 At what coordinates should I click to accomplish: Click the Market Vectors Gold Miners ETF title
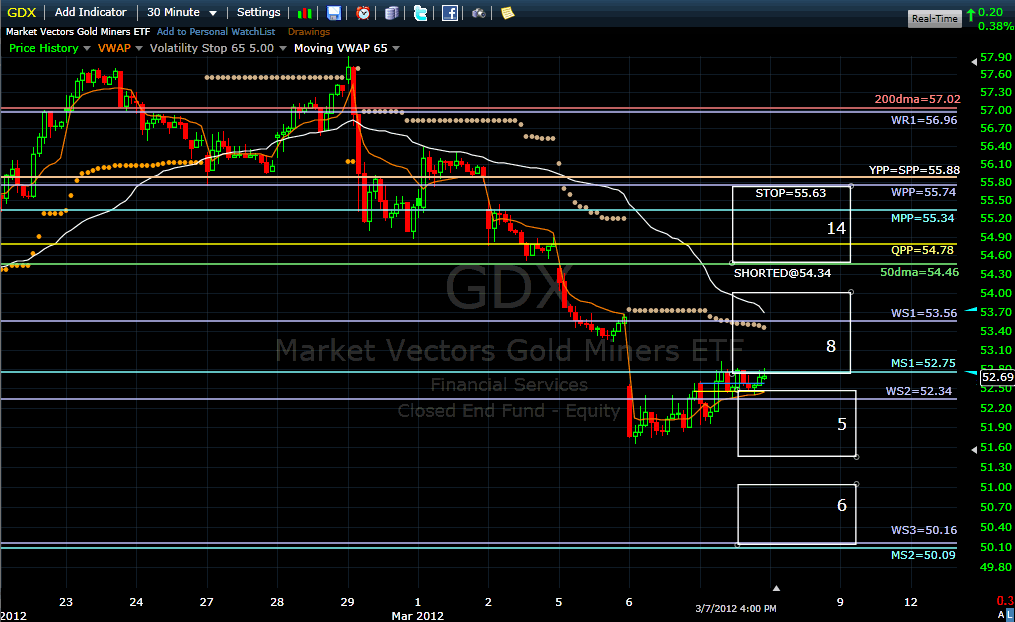tap(78, 32)
